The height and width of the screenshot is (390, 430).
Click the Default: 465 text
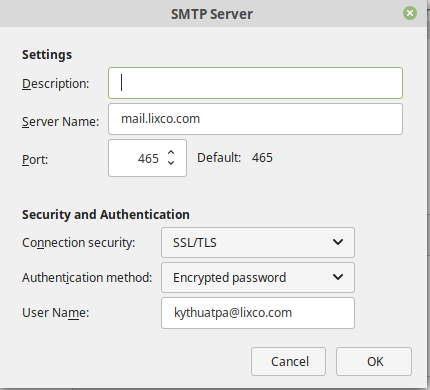235,158
